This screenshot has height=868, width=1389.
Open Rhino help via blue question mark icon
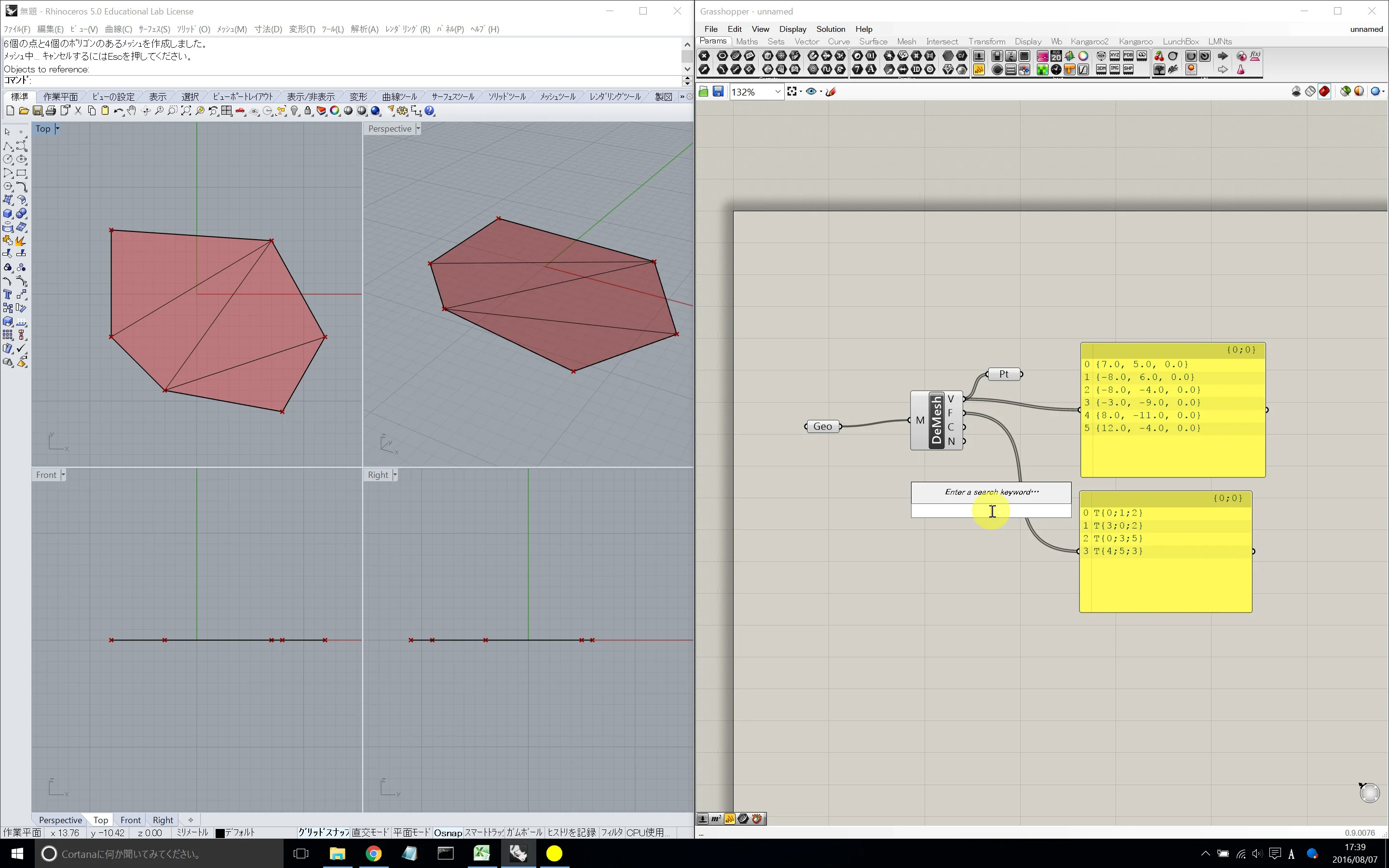tap(430, 111)
